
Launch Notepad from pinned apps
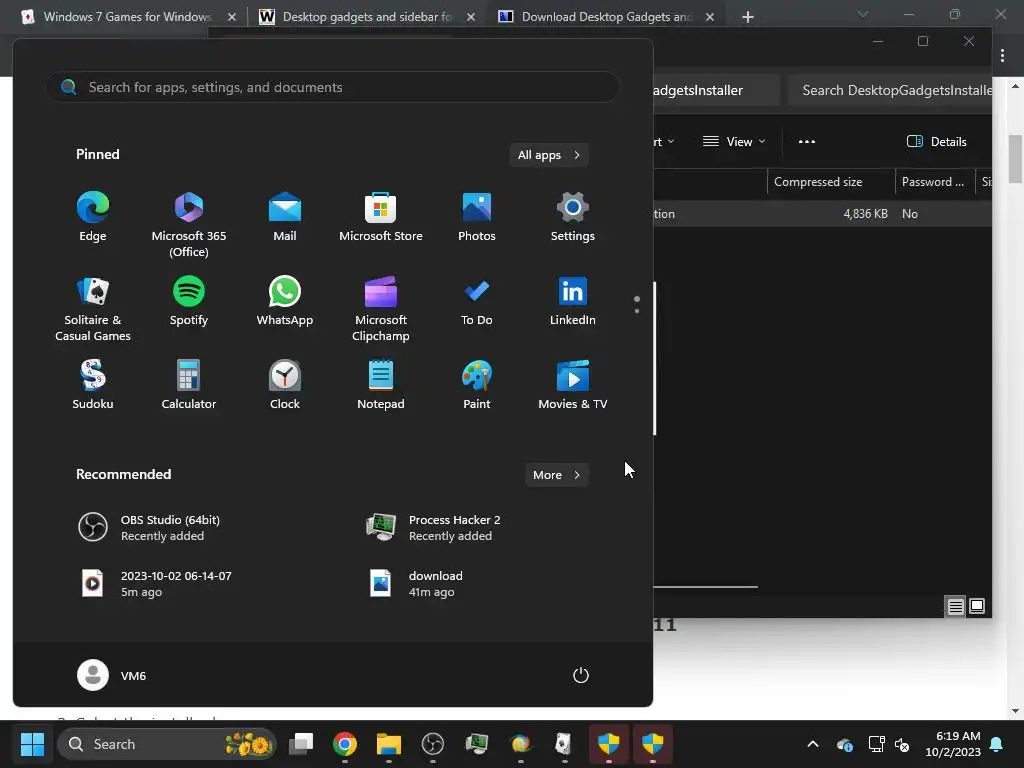[x=381, y=385]
